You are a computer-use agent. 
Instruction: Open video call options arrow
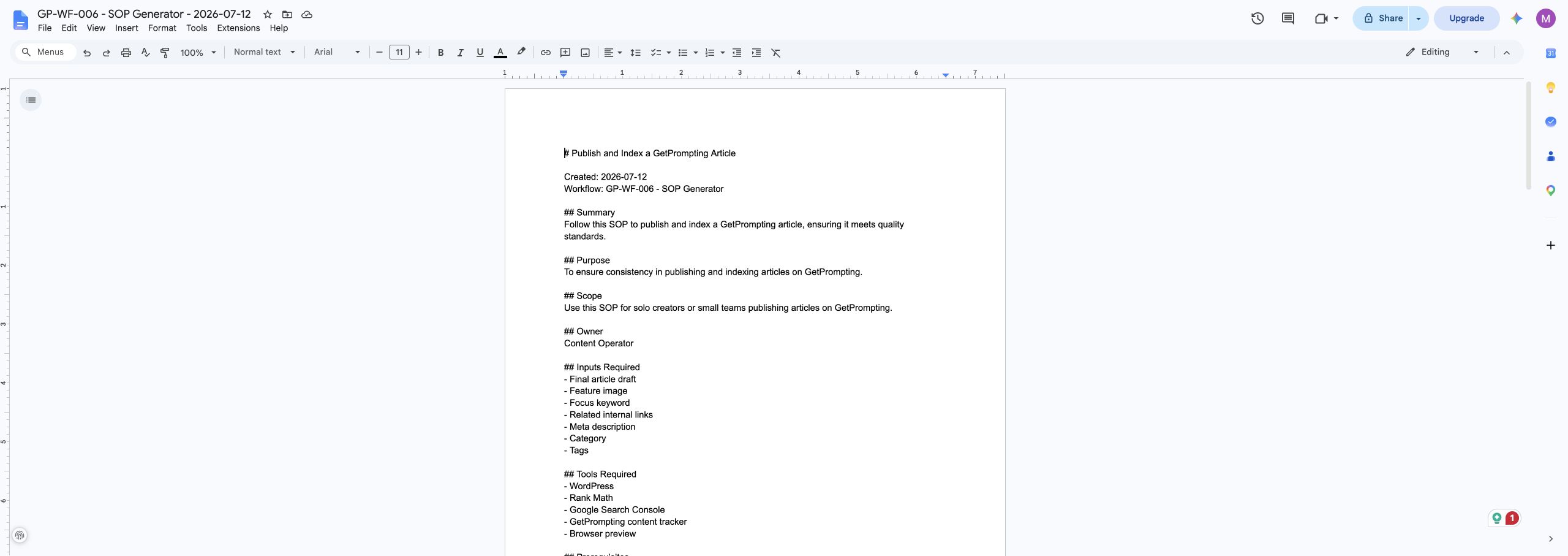coord(1336,18)
